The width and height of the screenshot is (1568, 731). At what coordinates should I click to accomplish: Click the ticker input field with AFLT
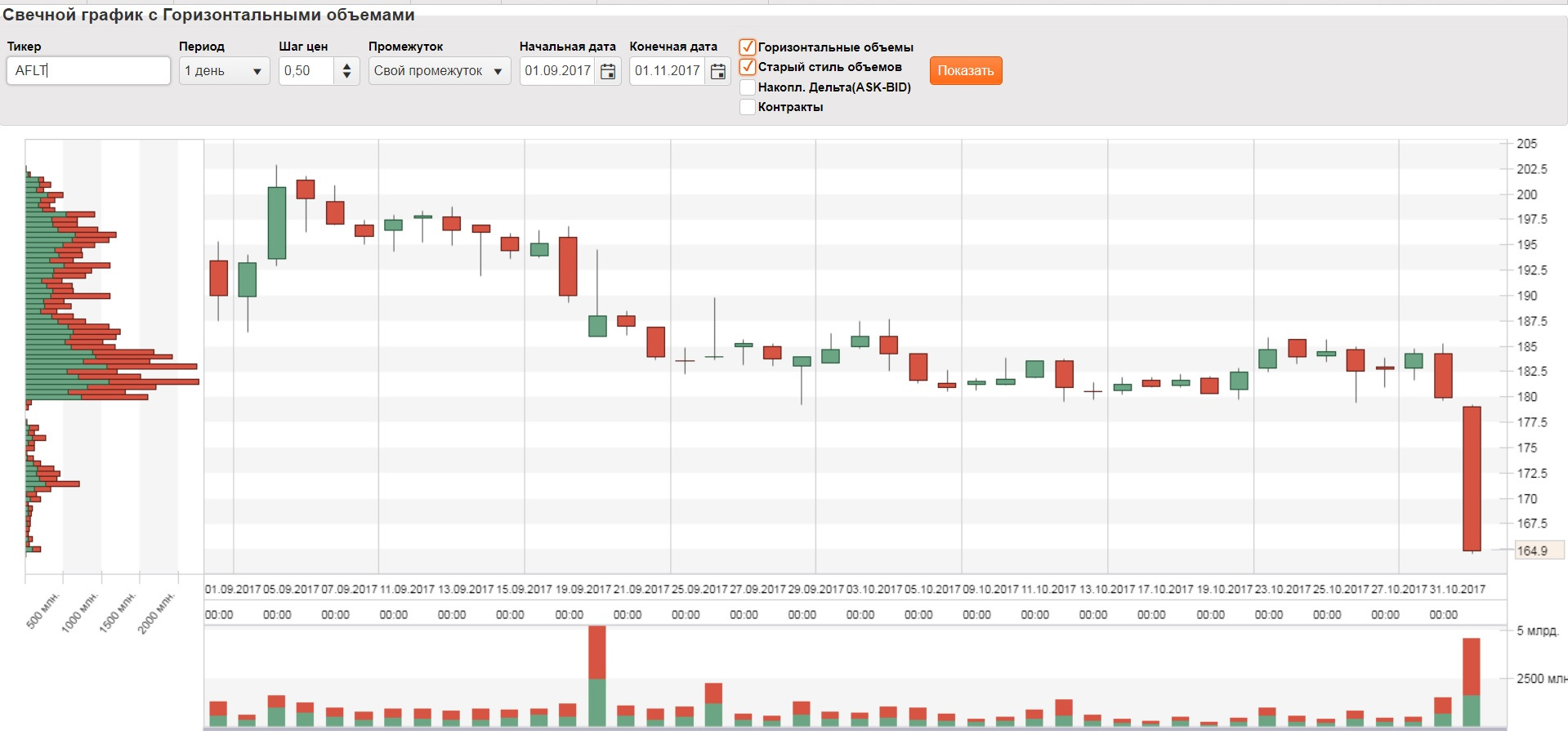pos(88,70)
